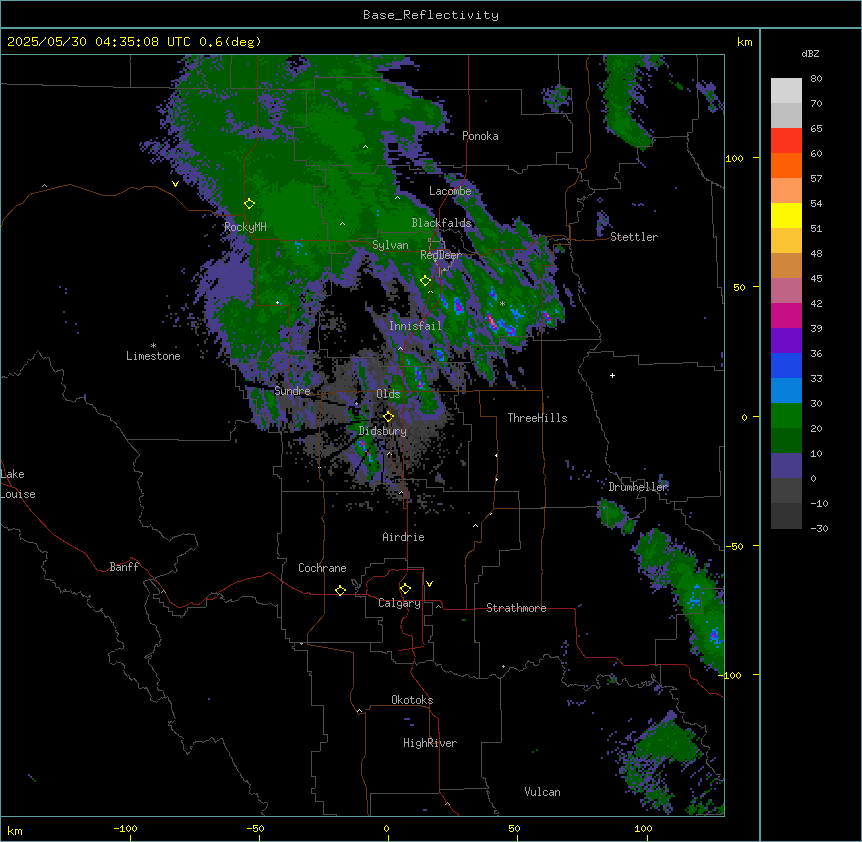
Task: Click the -30 value in dBZ legend
Action: [819, 529]
